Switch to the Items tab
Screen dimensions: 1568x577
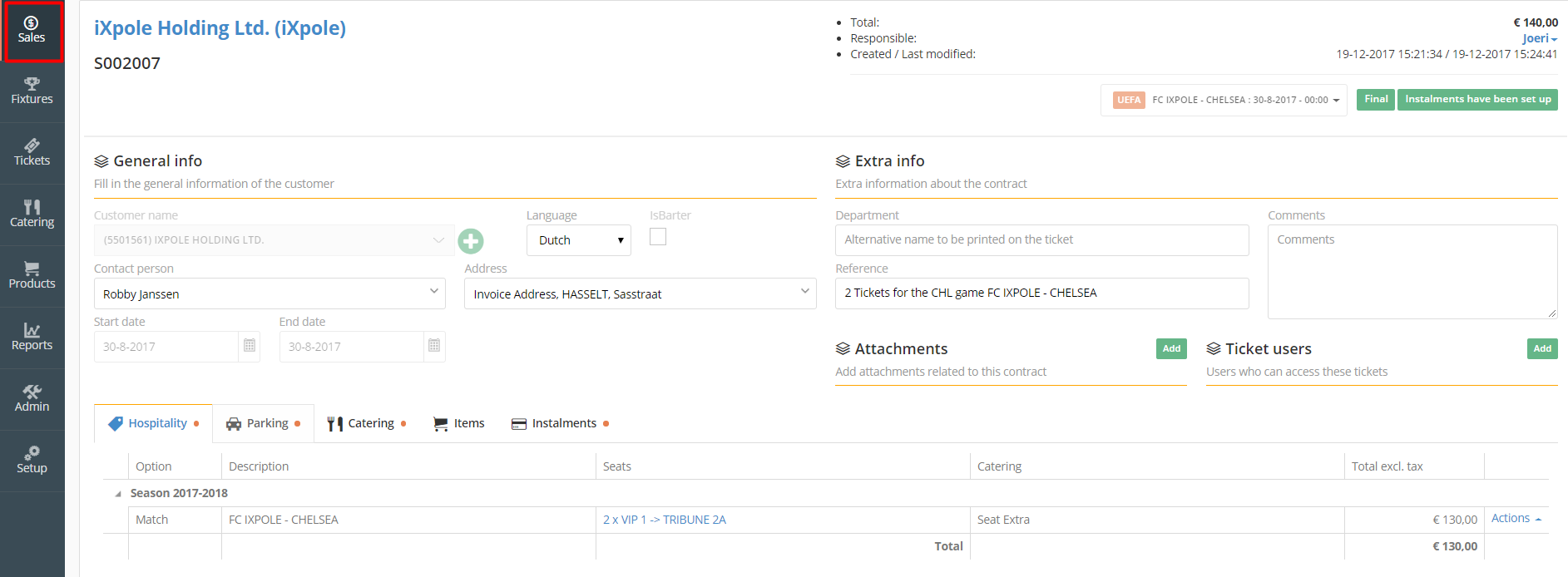(458, 423)
